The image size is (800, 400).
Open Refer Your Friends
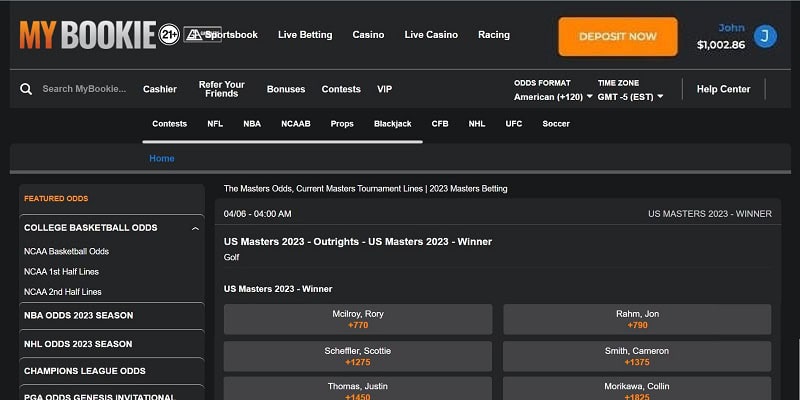[221, 89]
